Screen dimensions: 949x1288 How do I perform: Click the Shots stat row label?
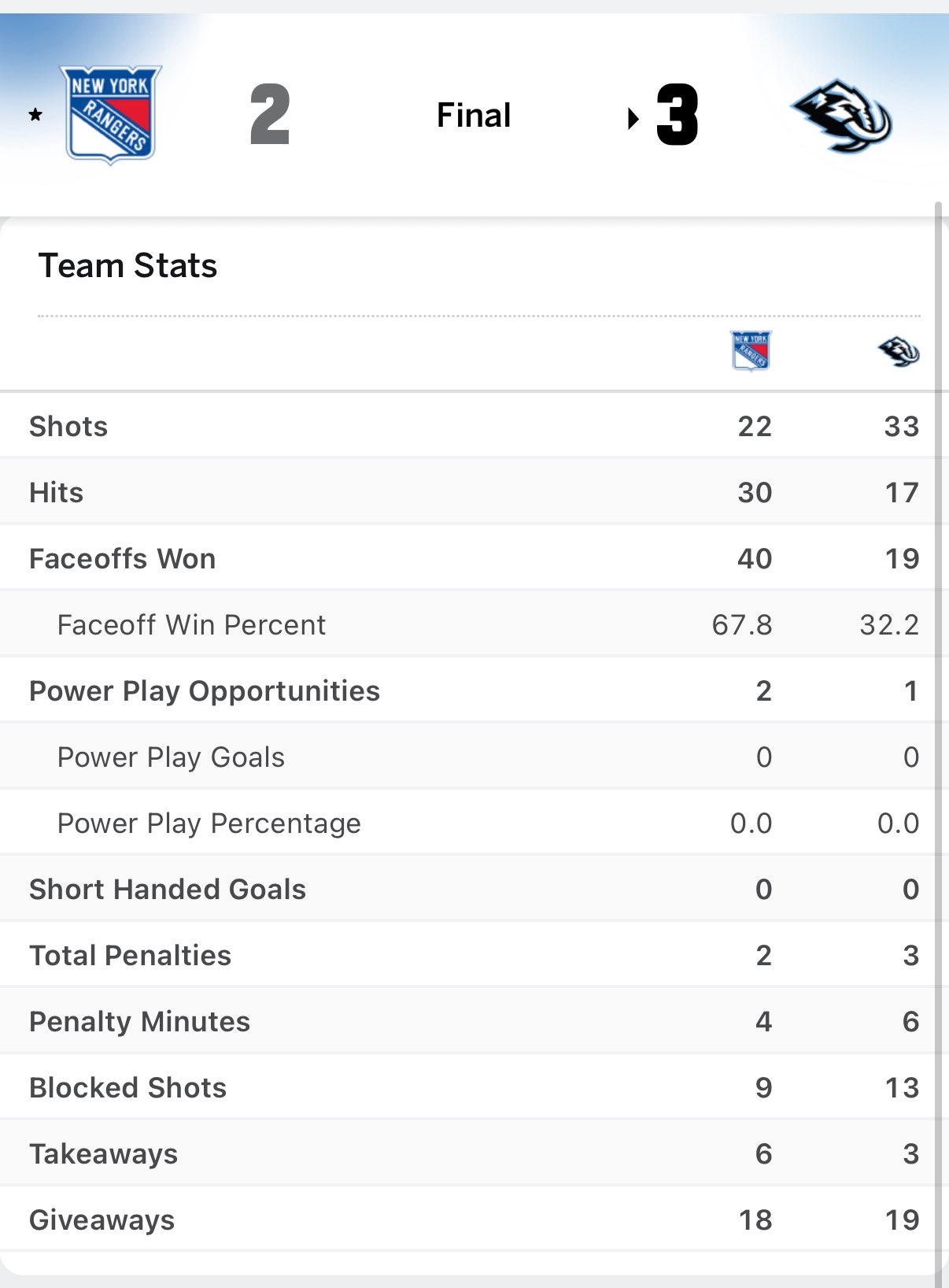(x=68, y=426)
